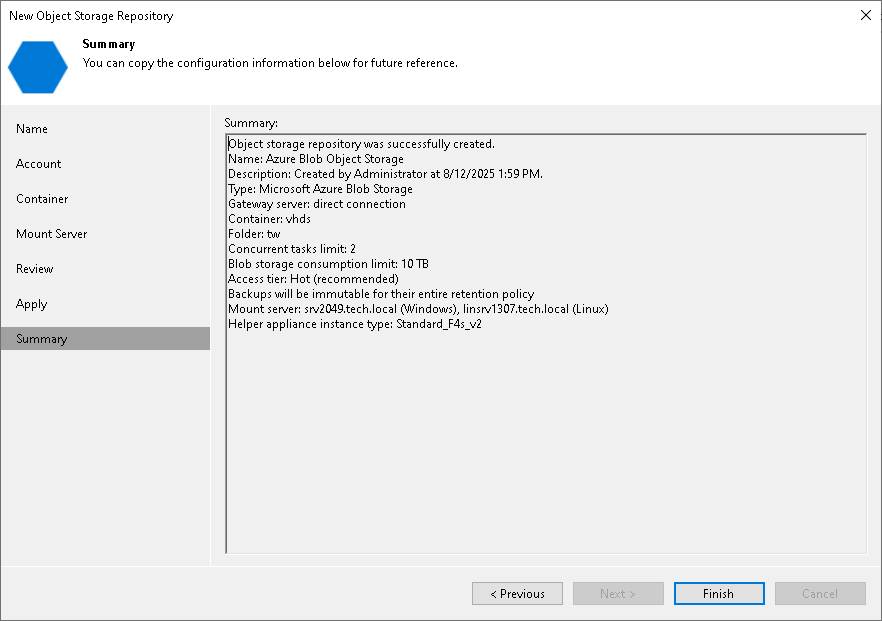This screenshot has height=621, width=882.
Task: Click the 'Folder: tw' line
Action: (254, 234)
